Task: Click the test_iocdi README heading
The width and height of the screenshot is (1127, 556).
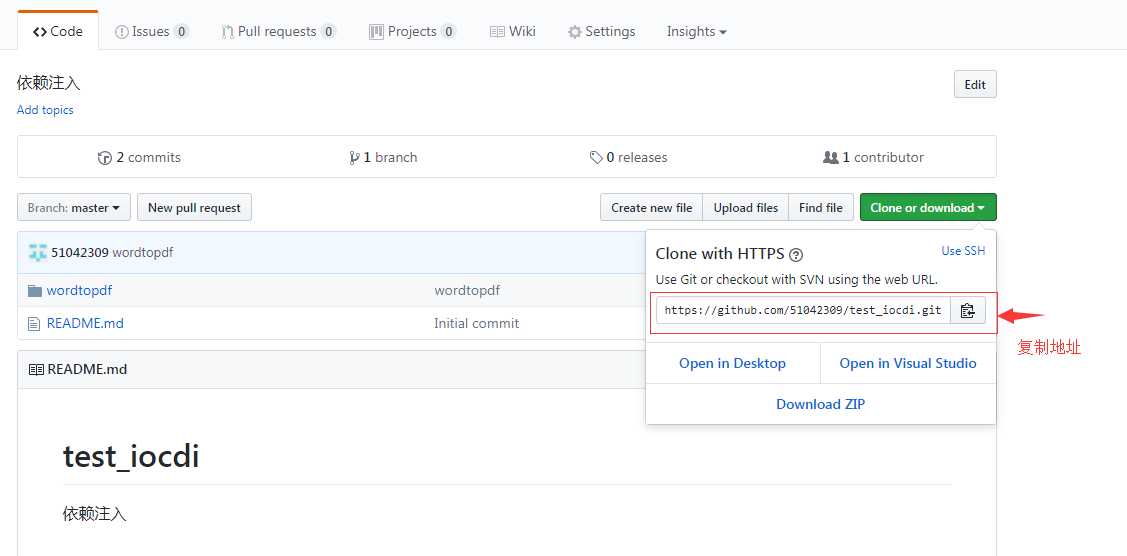Action: coord(131,456)
